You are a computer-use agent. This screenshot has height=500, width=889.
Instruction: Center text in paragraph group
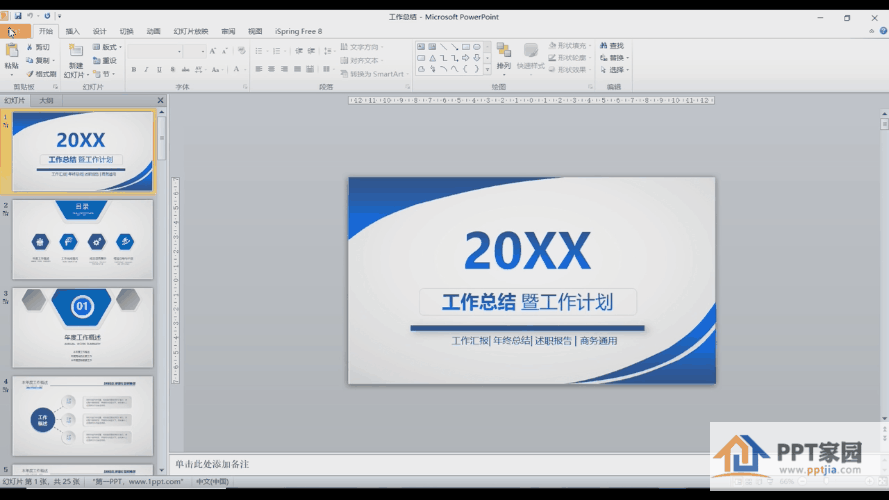tap(272, 69)
